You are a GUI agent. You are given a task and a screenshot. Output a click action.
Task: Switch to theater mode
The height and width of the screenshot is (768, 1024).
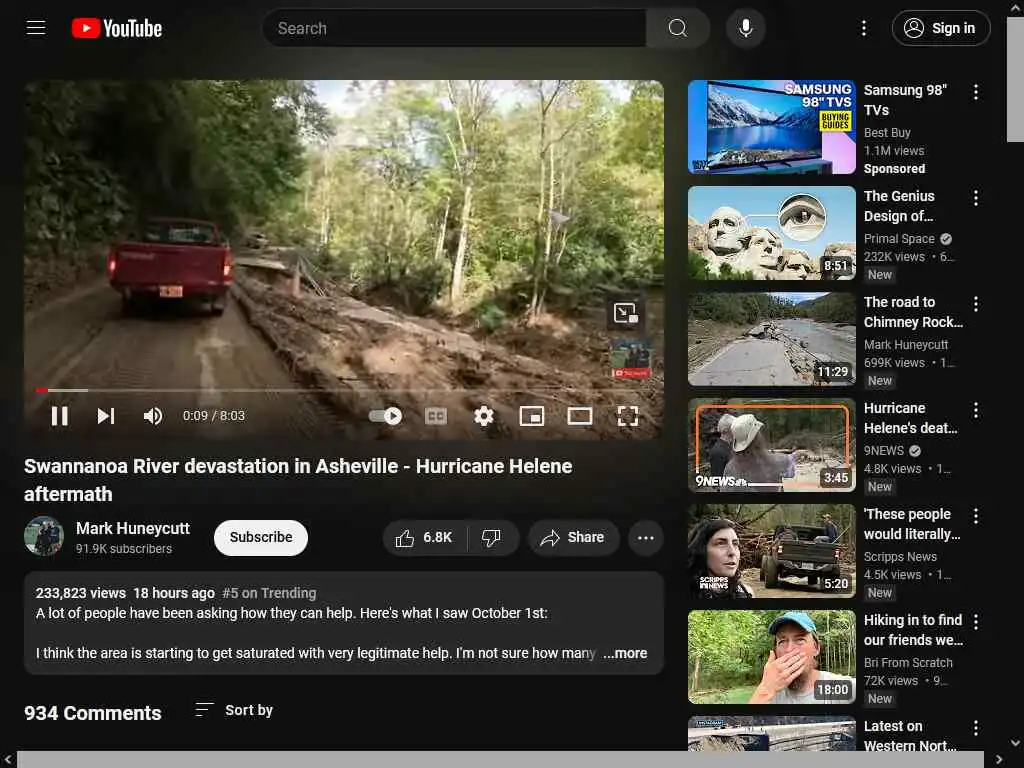click(x=579, y=416)
